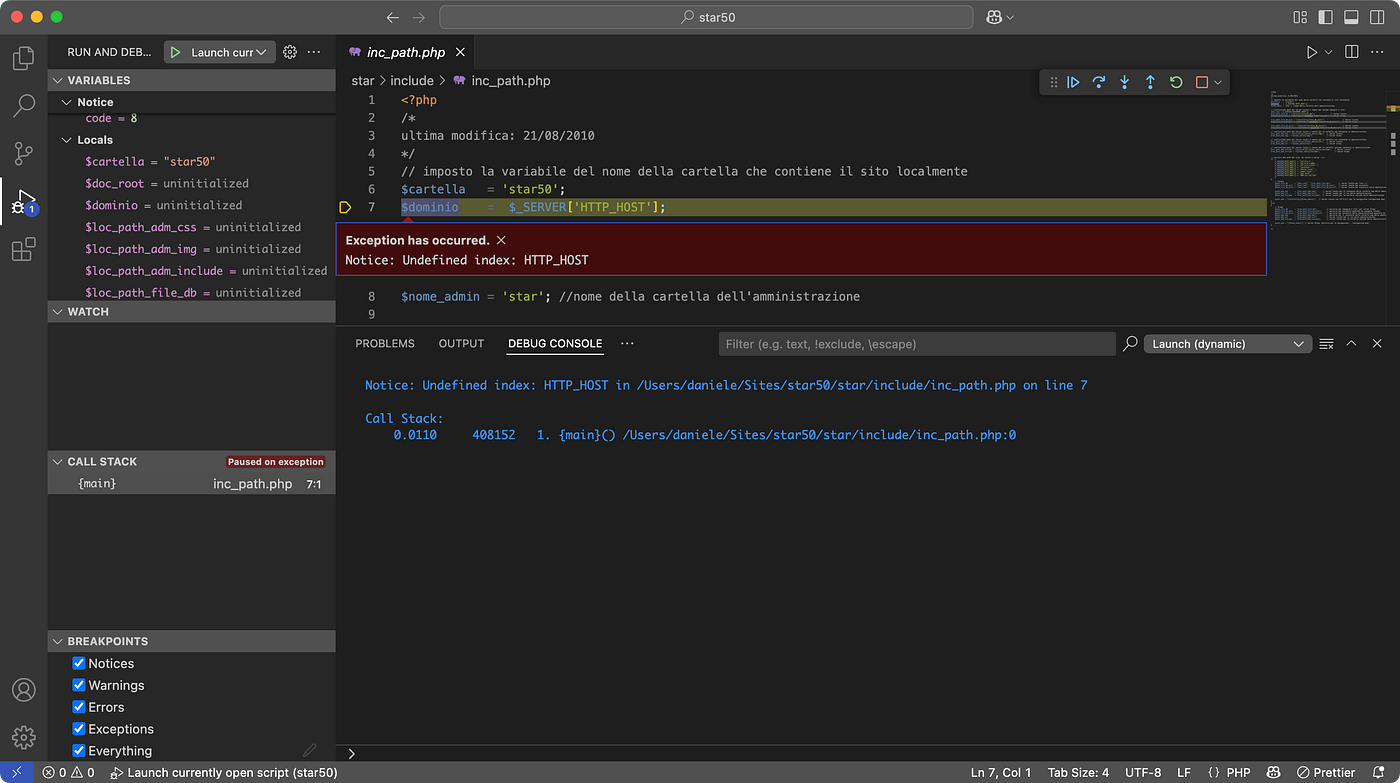Split the editor to the right
Image resolution: width=1400 pixels, height=783 pixels.
[x=1352, y=52]
